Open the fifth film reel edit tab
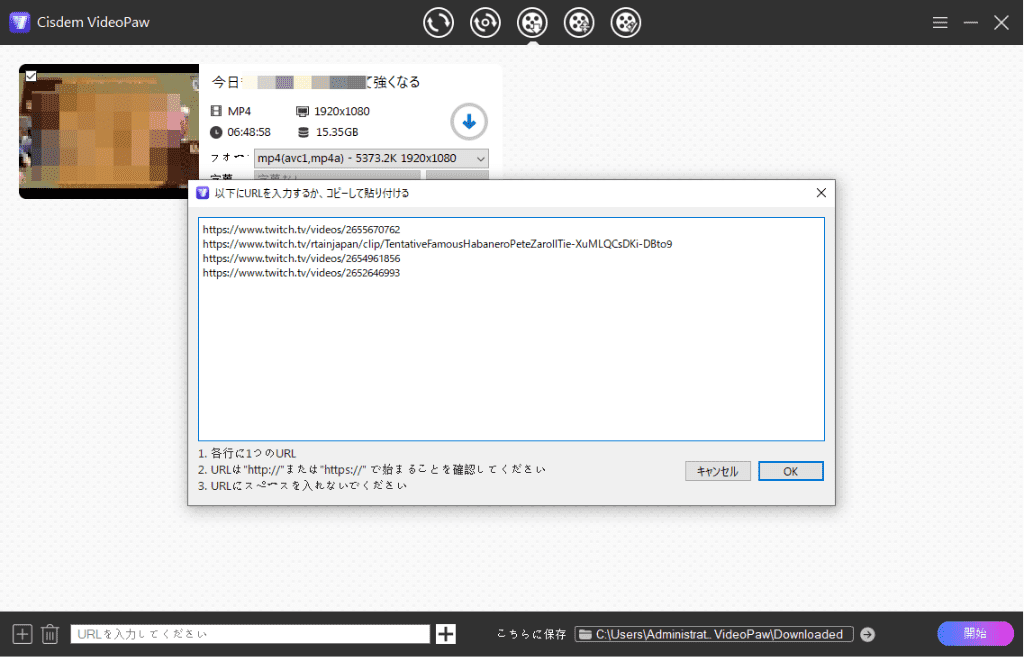This screenshot has height=657, width=1024. pos(626,22)
